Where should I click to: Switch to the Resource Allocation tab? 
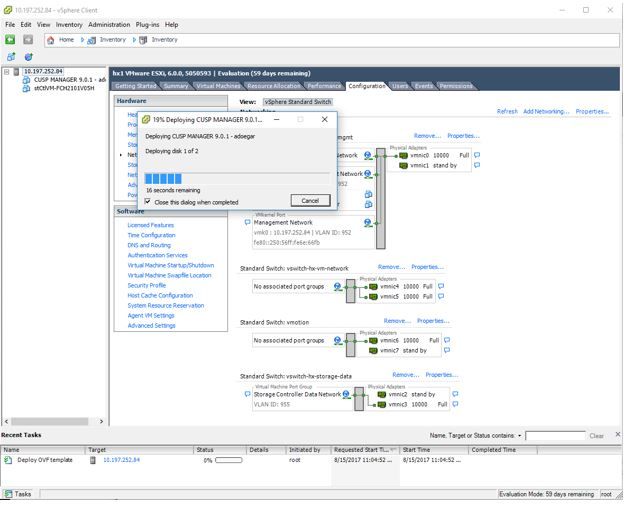(x=274, y=86)
